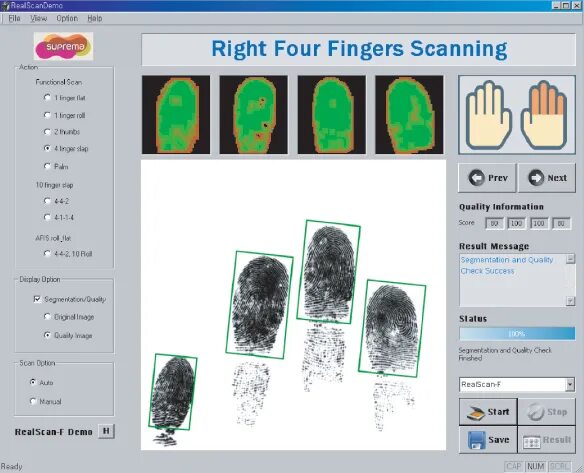584x473 pixels.
Task: Click the H button beside RealScan-F Demo
Action: (x=106, y=431)
